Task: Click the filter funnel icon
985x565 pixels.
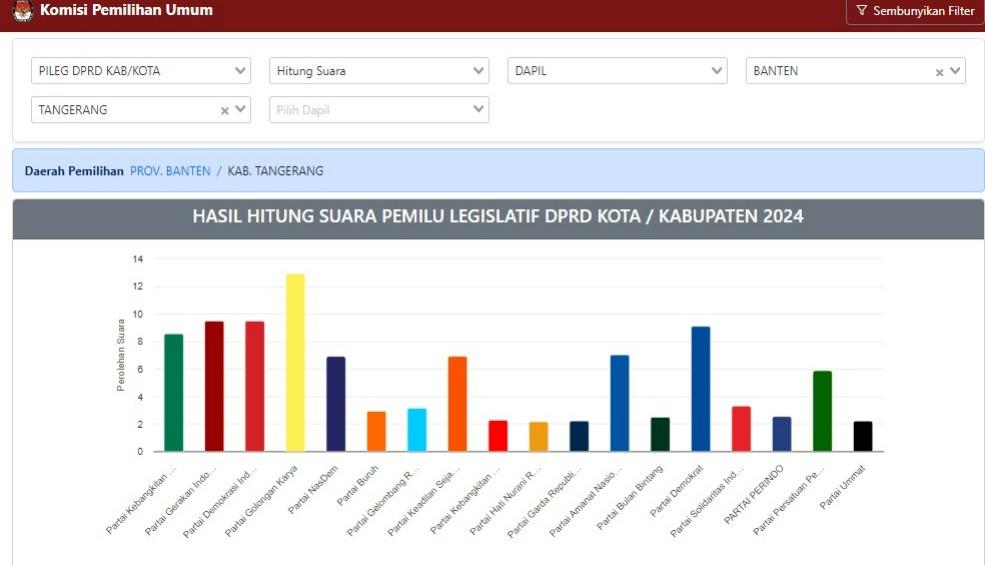Action: (862, 11)
